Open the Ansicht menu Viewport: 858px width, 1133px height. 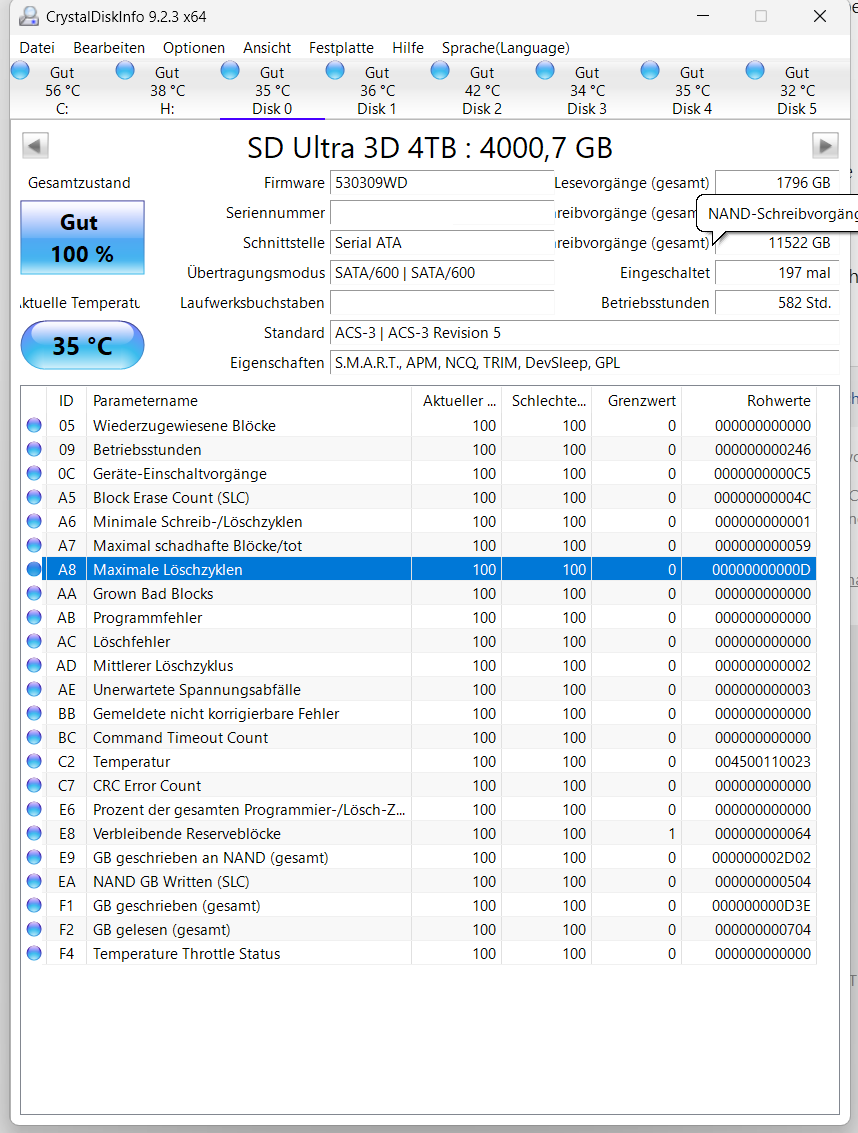click(267, 48)
